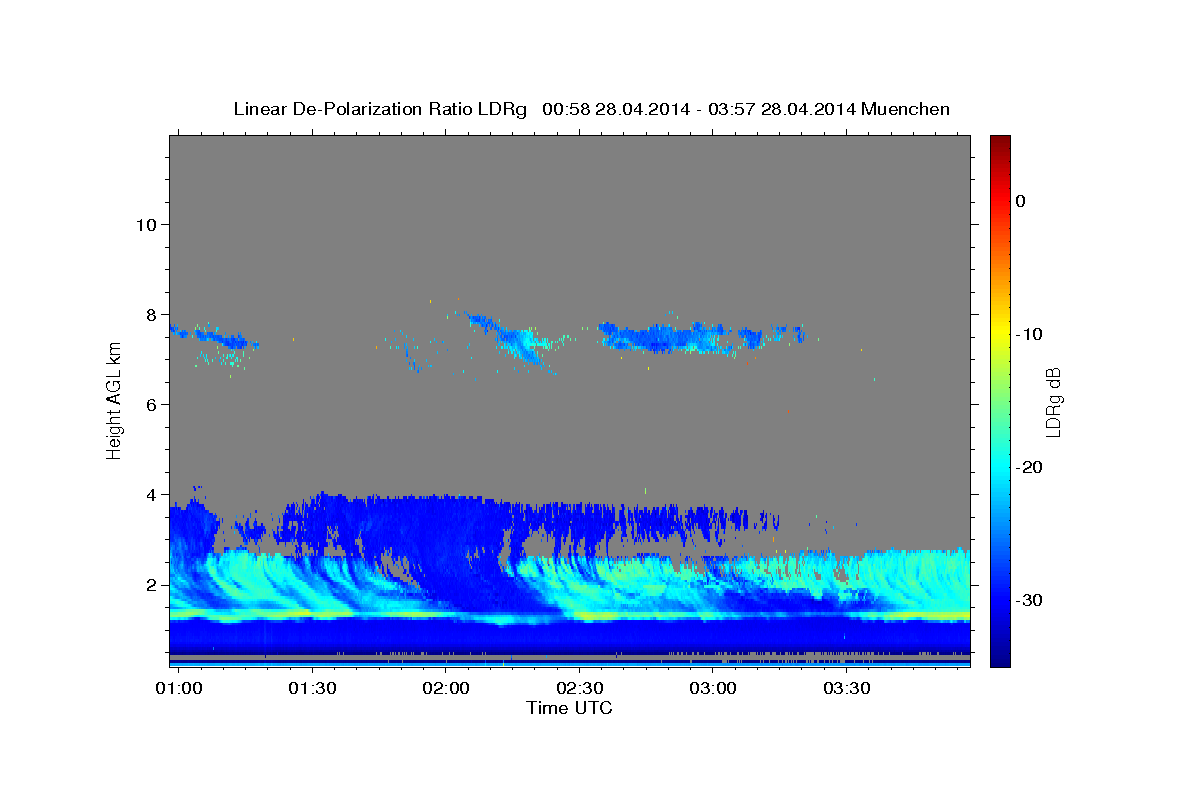Click the 03:00 time tick label

coord(713,689)
